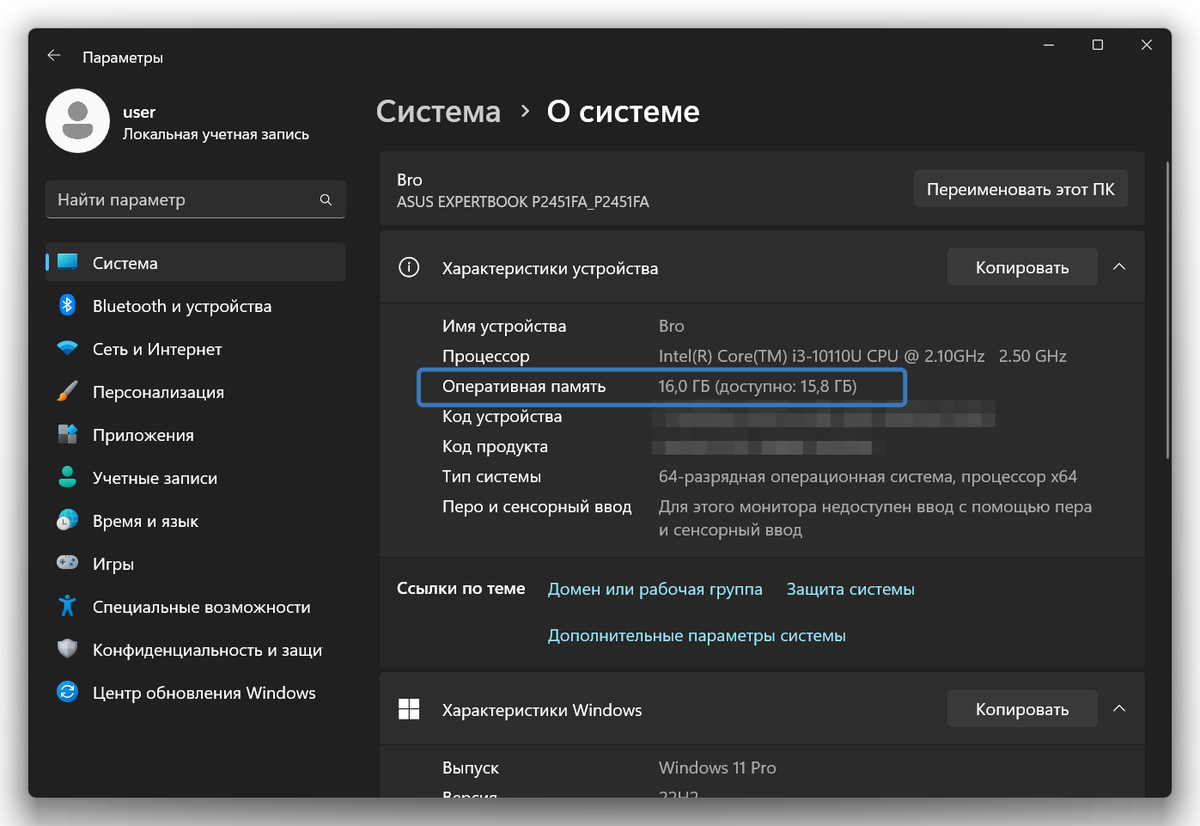The height and width of the screenshot is (826, 1200).
Task: Click the user account name
Action: (x=139, y=112)
